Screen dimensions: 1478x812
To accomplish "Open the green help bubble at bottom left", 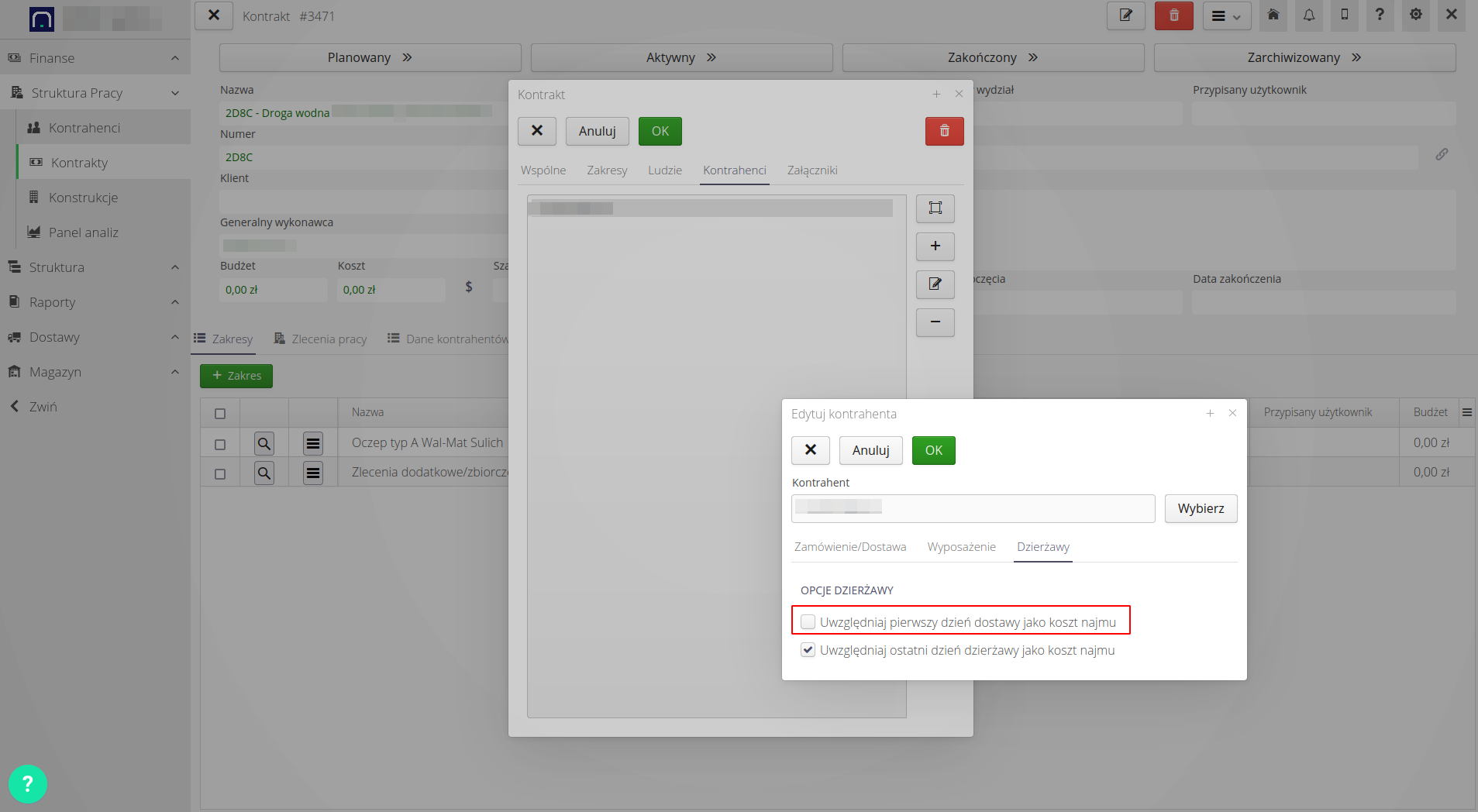I will click(28, 784).
